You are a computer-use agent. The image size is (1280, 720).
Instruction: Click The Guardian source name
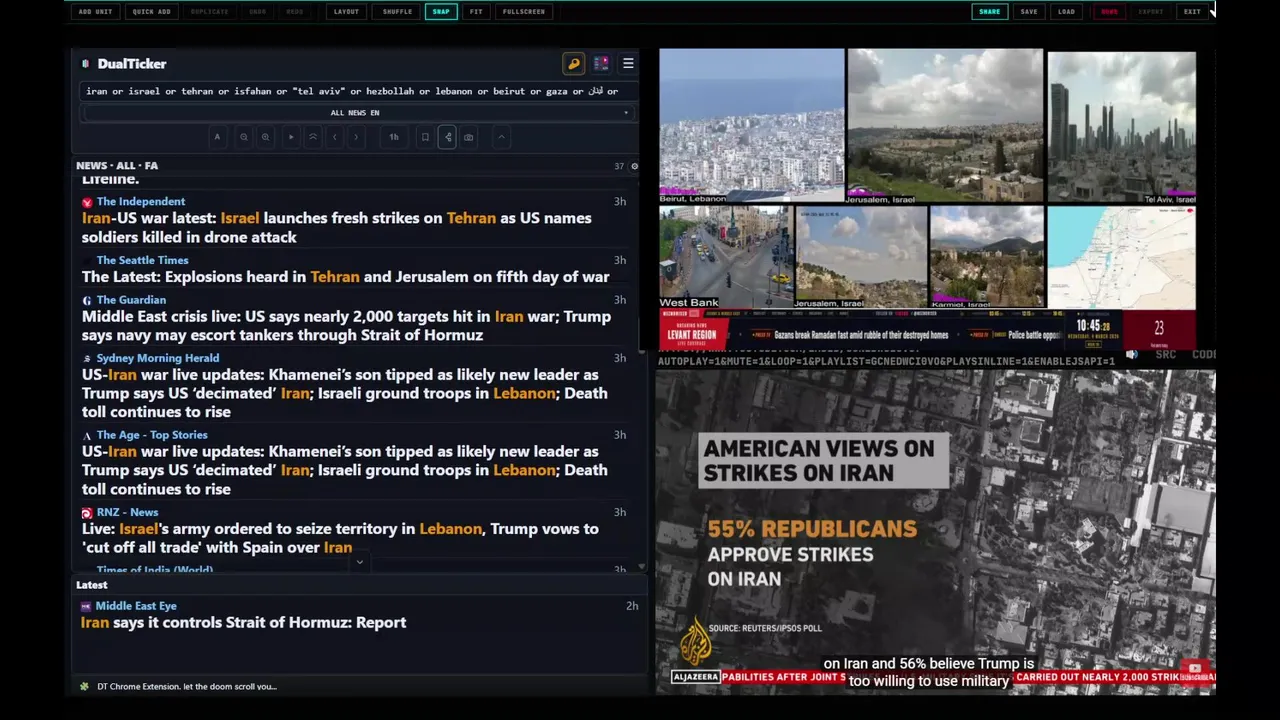pos(131,300)
